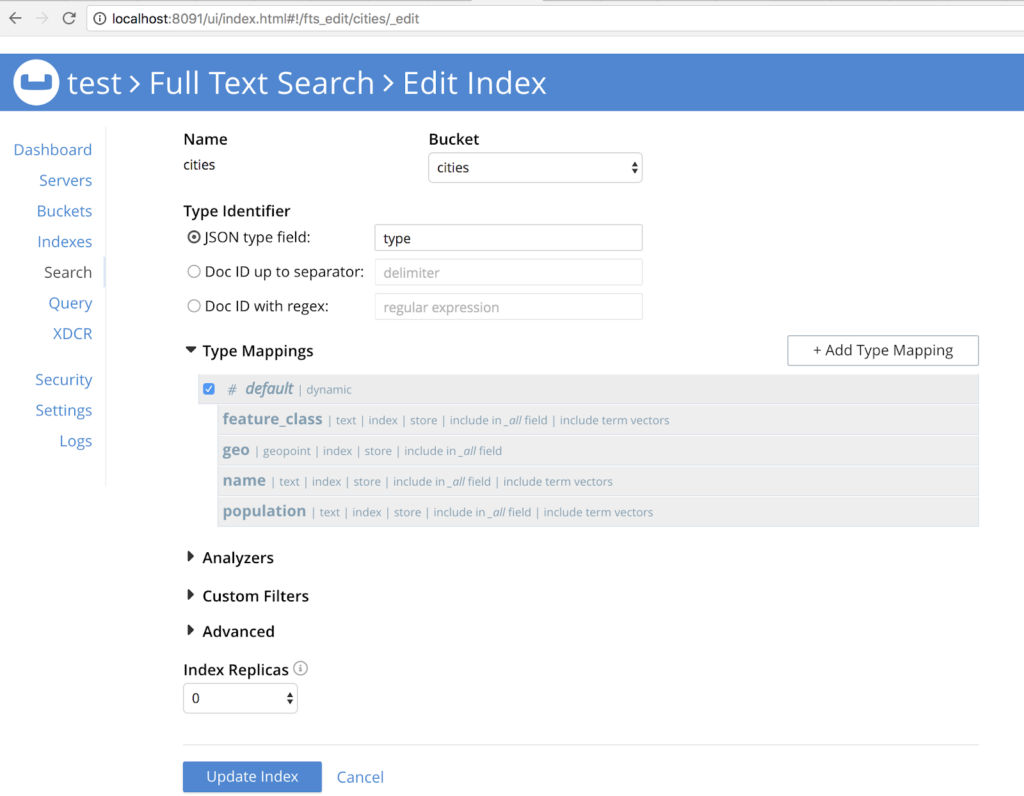Screen dimensions: 1024x796
Task: Open the Bucket dropdown
Action: [535, 168]
